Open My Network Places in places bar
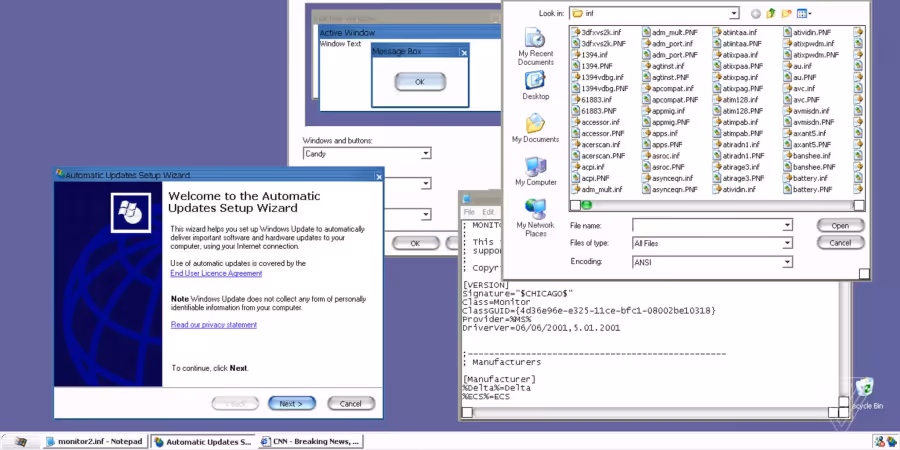Screen dimensions: 900x450 (x=535, y=217)
